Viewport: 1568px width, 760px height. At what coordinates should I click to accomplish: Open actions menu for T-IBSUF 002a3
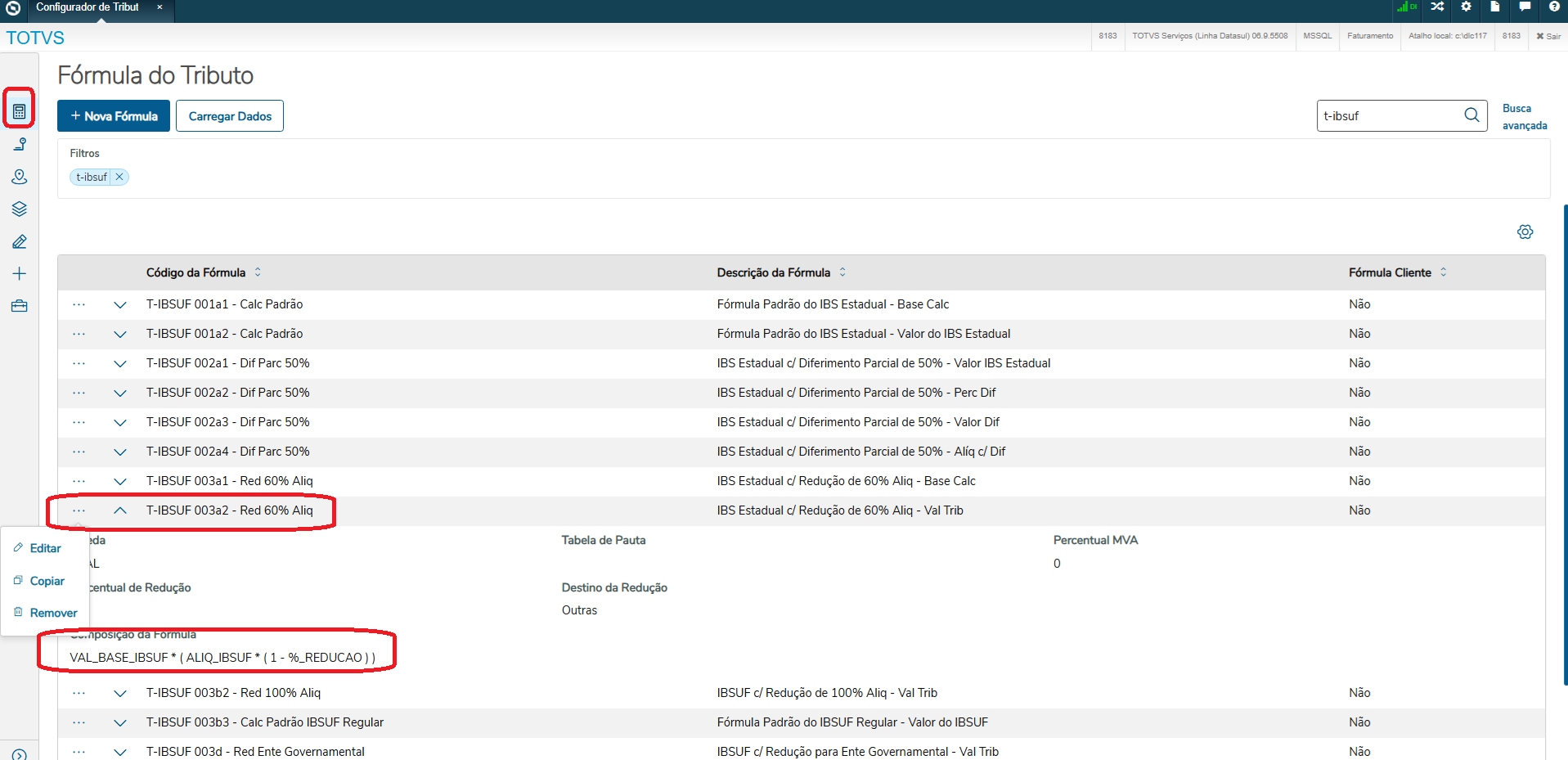79,422
